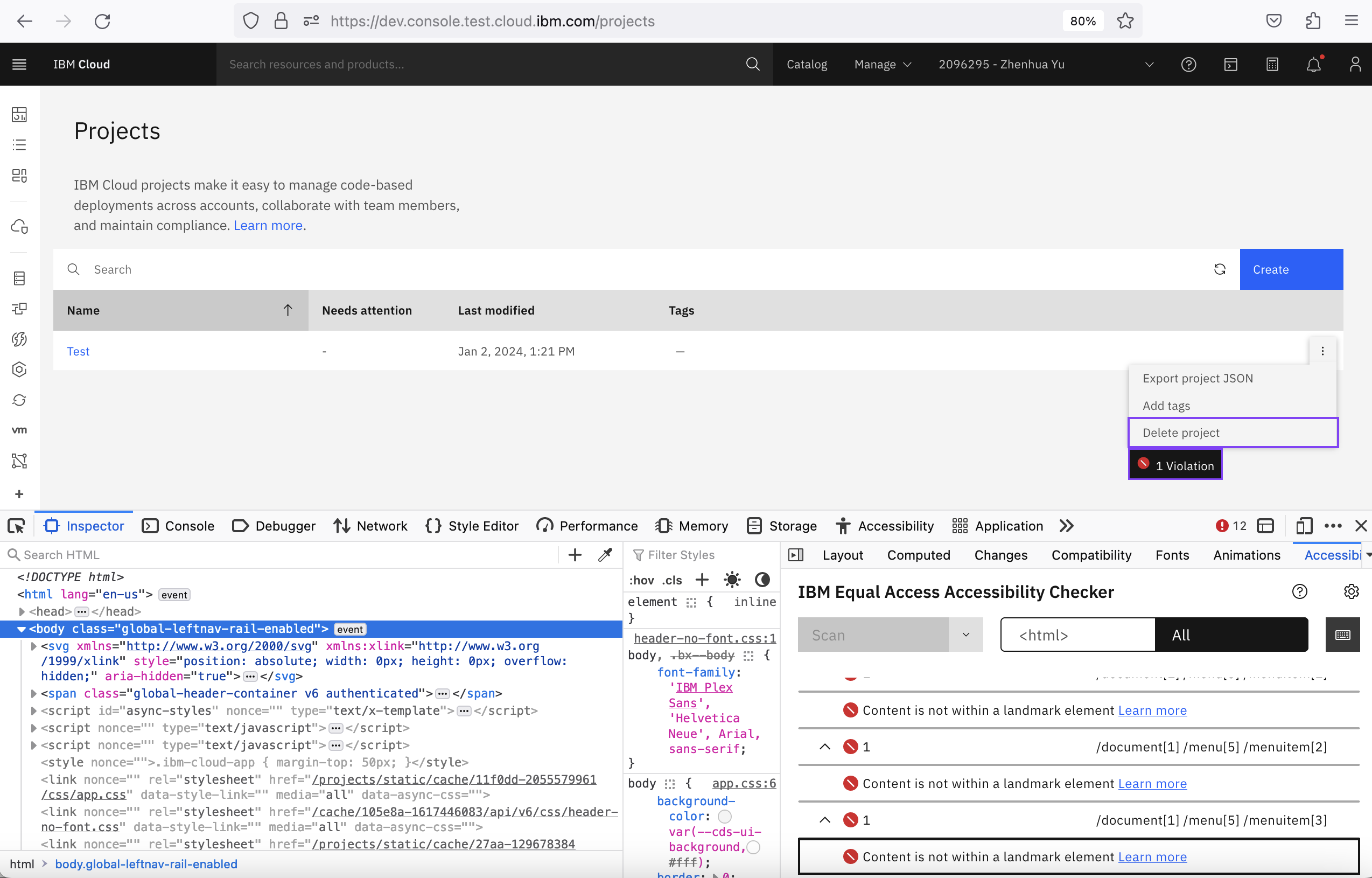This screenshot has width=1372, height=878.
Task: Click the Create project button
Action: (x=1291, y=269)
